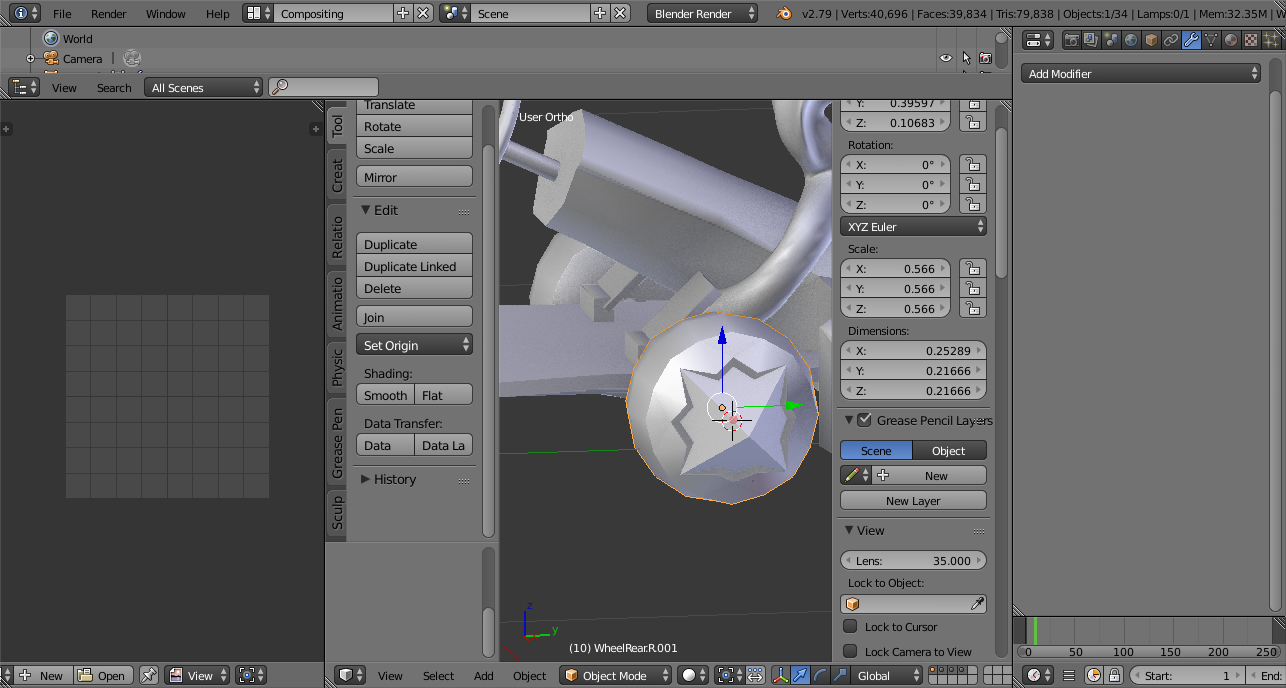The height and width of the screenshot is (688, 1286).
Task: Open the Texture properties checker icon
Action: click(1251, 40)
